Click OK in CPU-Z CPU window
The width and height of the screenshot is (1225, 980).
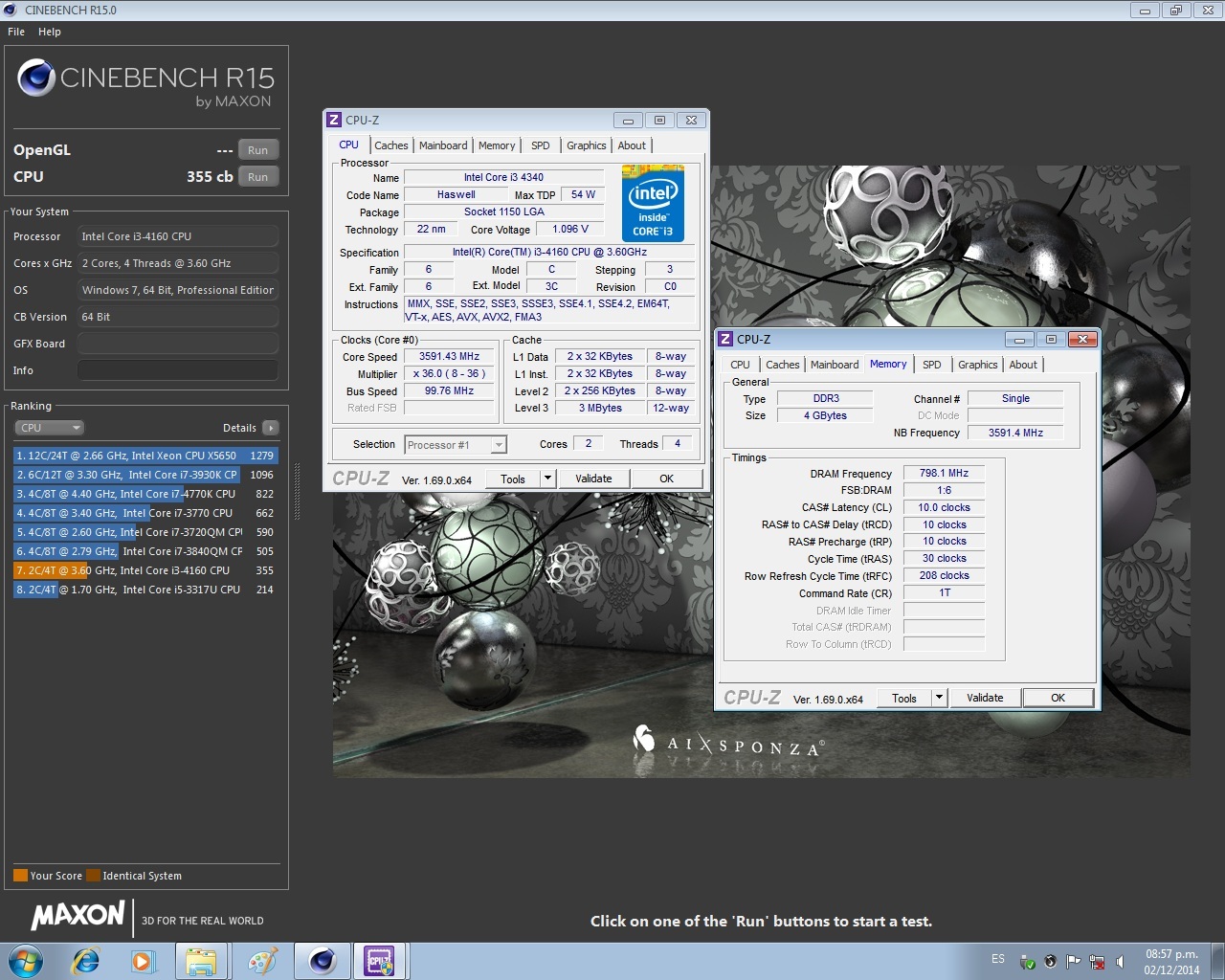(x=667, y=479)
